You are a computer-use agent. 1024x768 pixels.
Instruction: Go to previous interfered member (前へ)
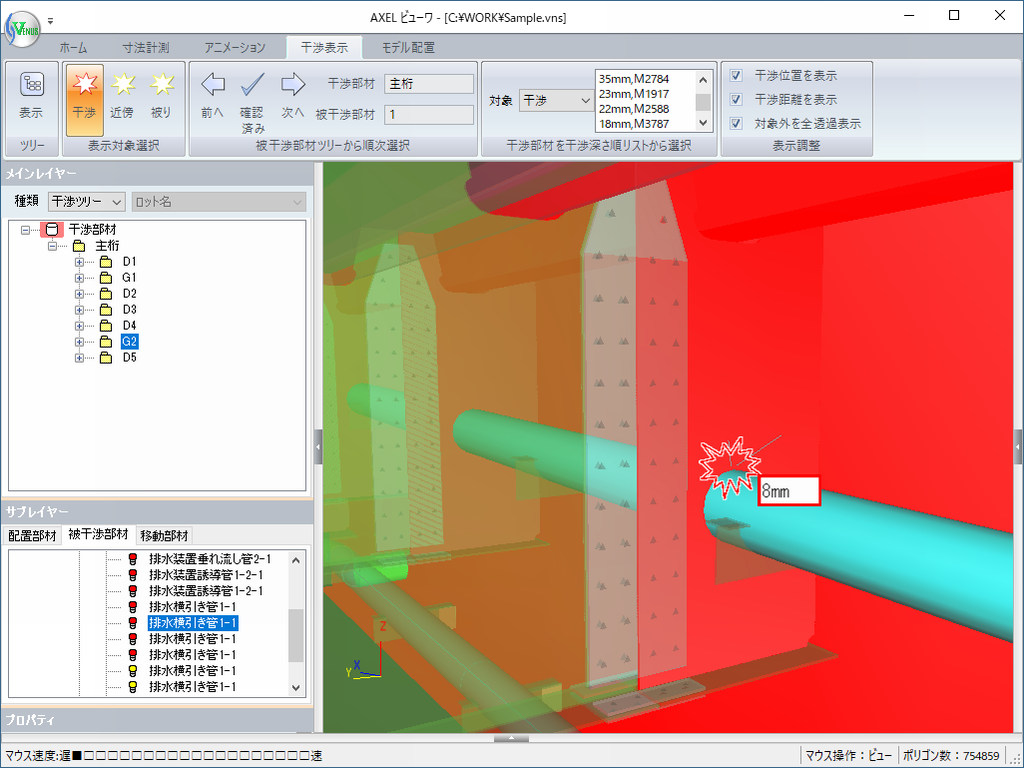pyautogui.click(x=212, y=95)
